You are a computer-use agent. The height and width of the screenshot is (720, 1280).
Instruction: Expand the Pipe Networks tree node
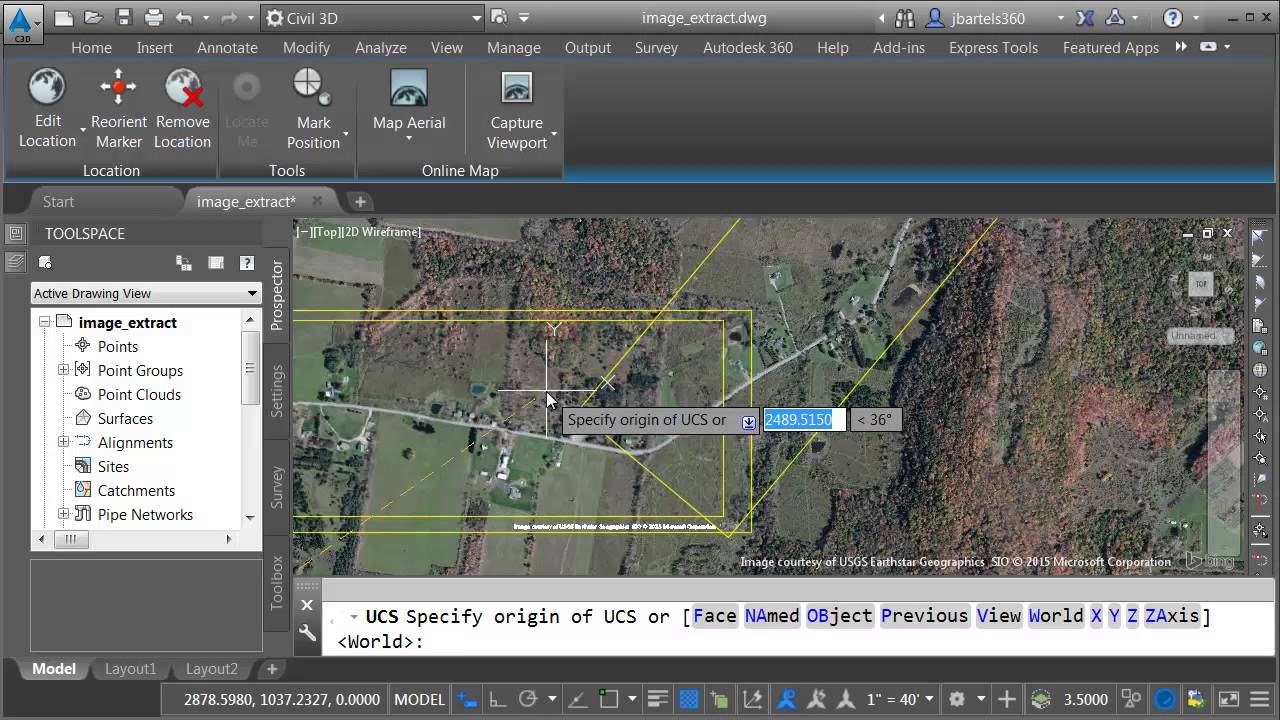click(x=63, y=514)
